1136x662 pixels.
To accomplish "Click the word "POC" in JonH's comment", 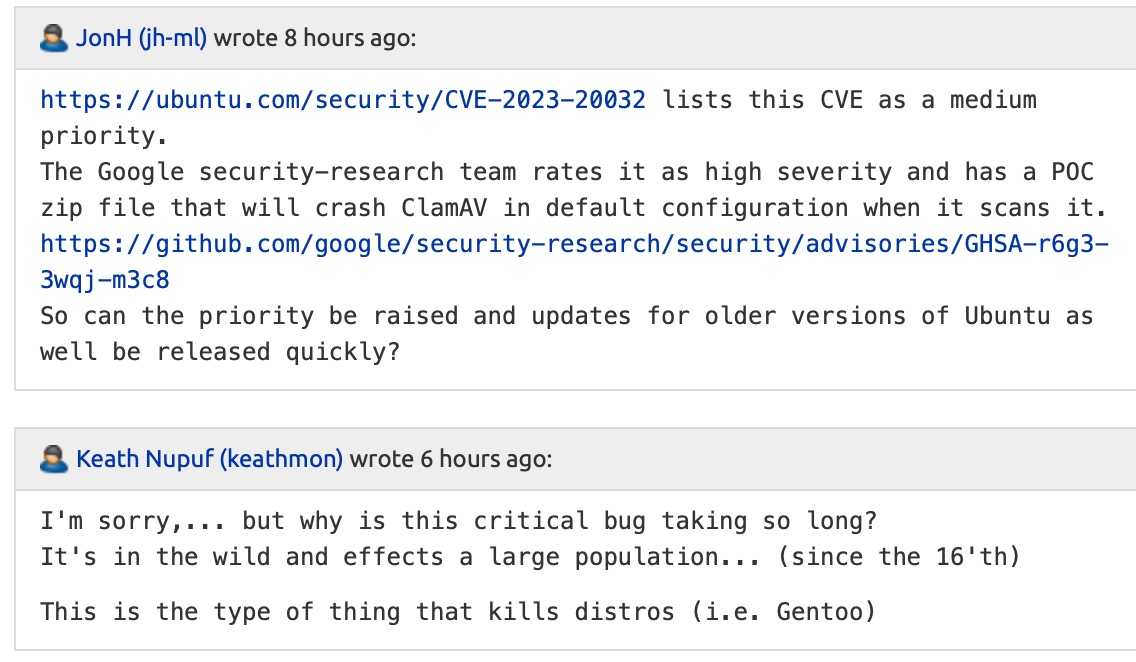I will 1073,172.
